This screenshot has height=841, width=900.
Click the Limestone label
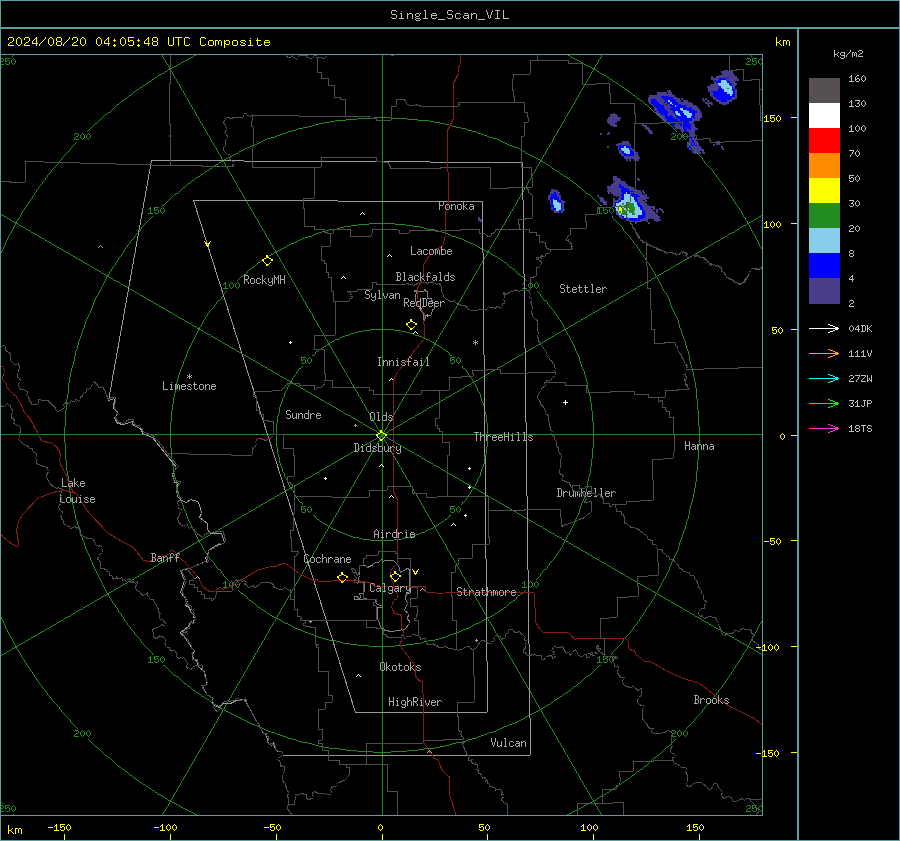point(189,386)
